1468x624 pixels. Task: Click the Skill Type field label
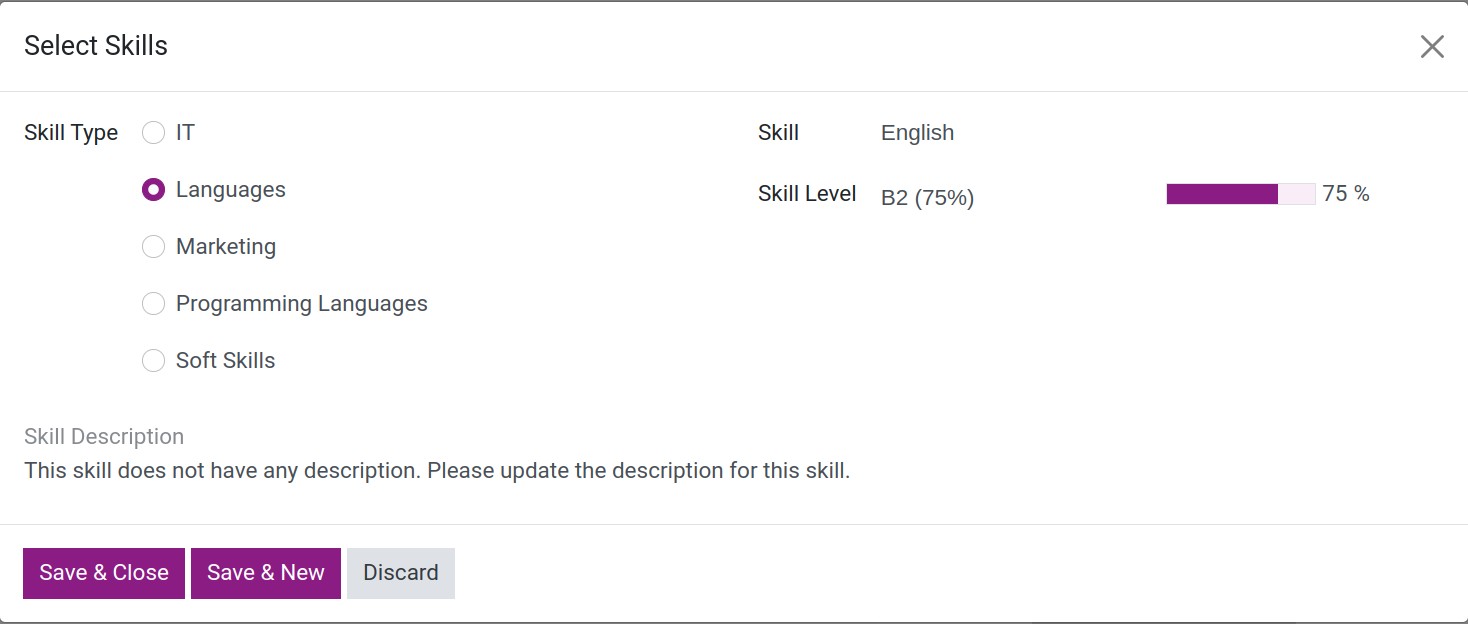(x=70, y=132)
